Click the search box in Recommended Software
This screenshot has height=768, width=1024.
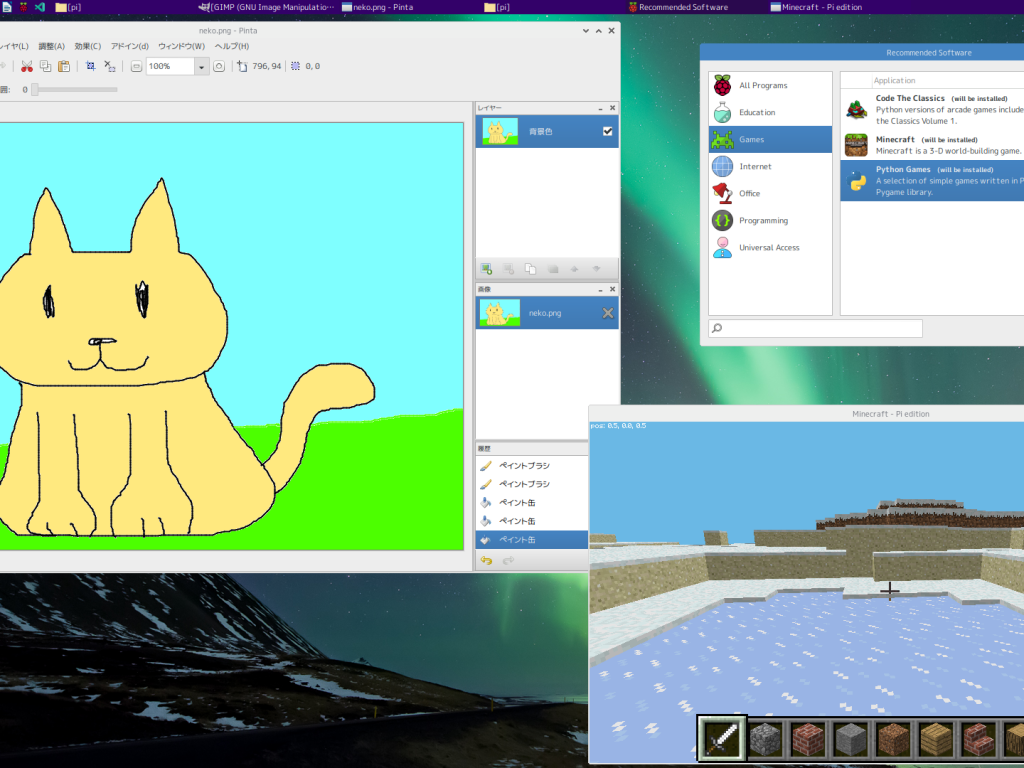[x=816, y=328]
